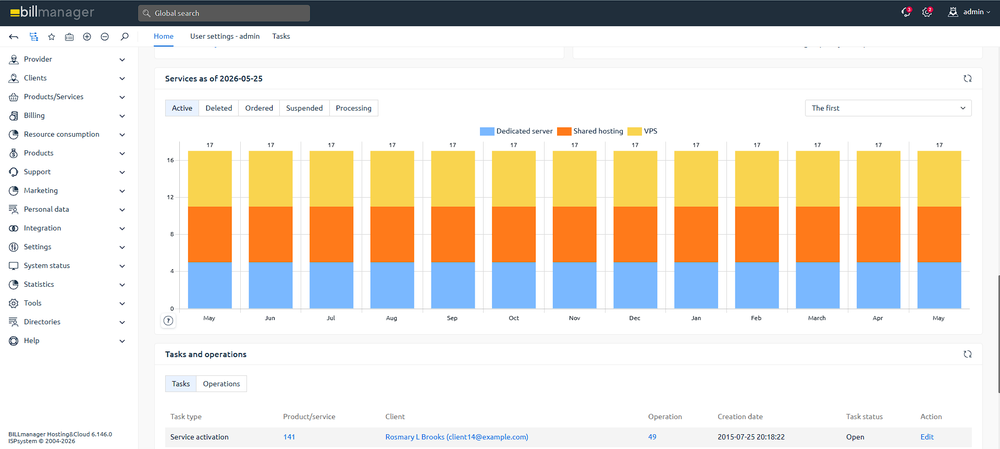Click the Global search field
This screenshot has width=1000, height=449.
224,13
